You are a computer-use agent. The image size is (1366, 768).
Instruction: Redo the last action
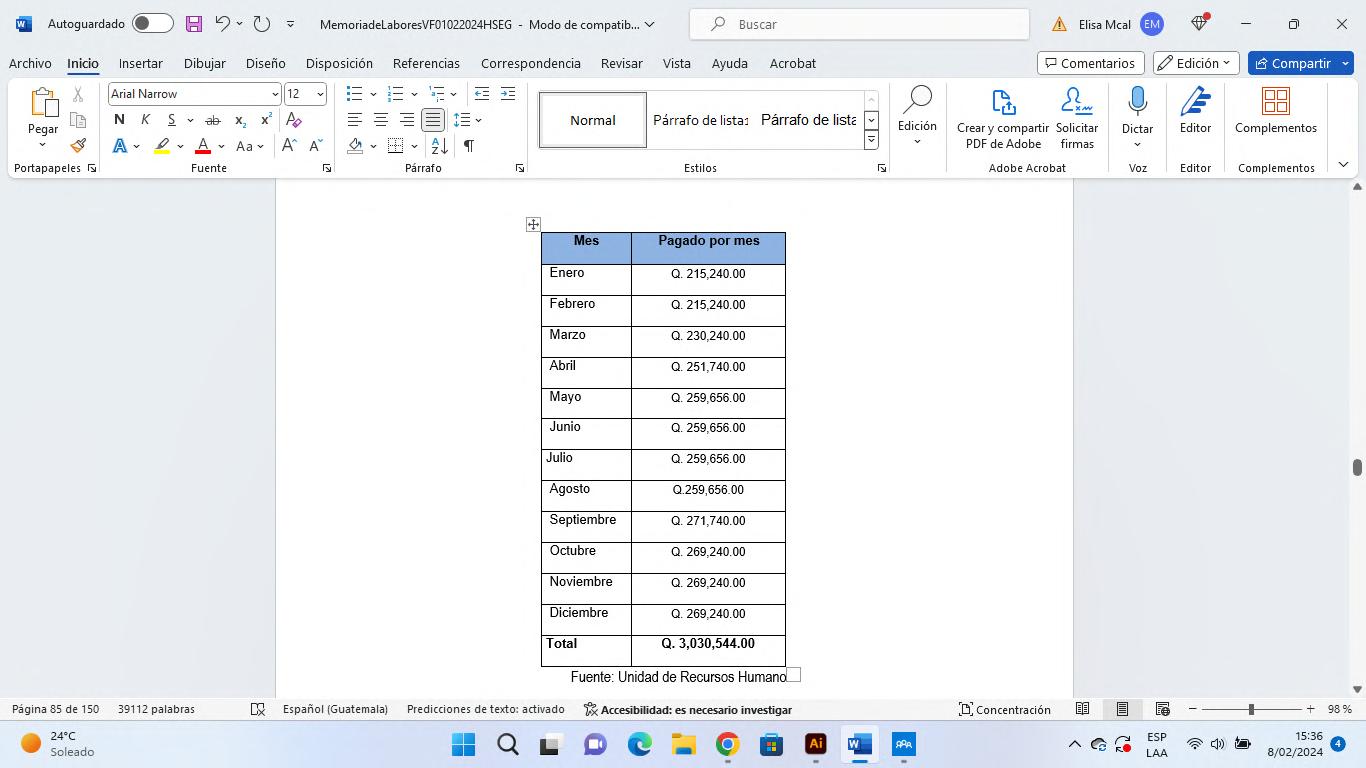coord(262,24)
